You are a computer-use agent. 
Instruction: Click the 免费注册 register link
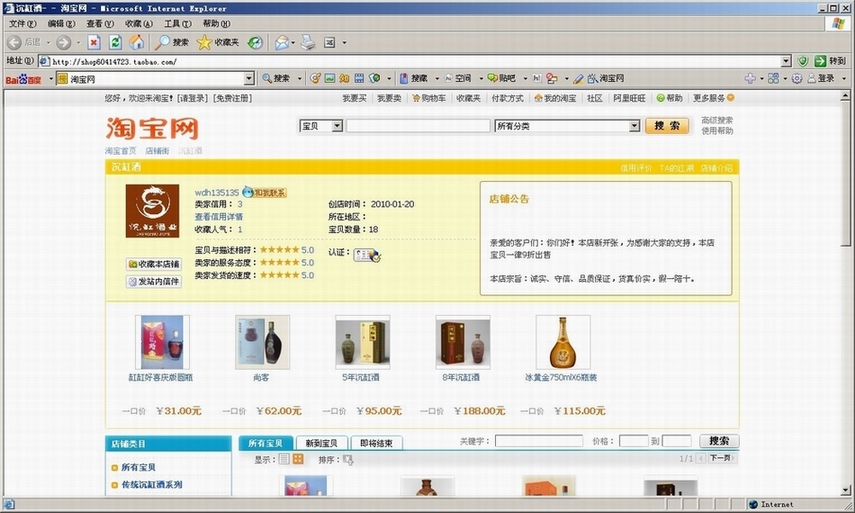coord(232,98)
